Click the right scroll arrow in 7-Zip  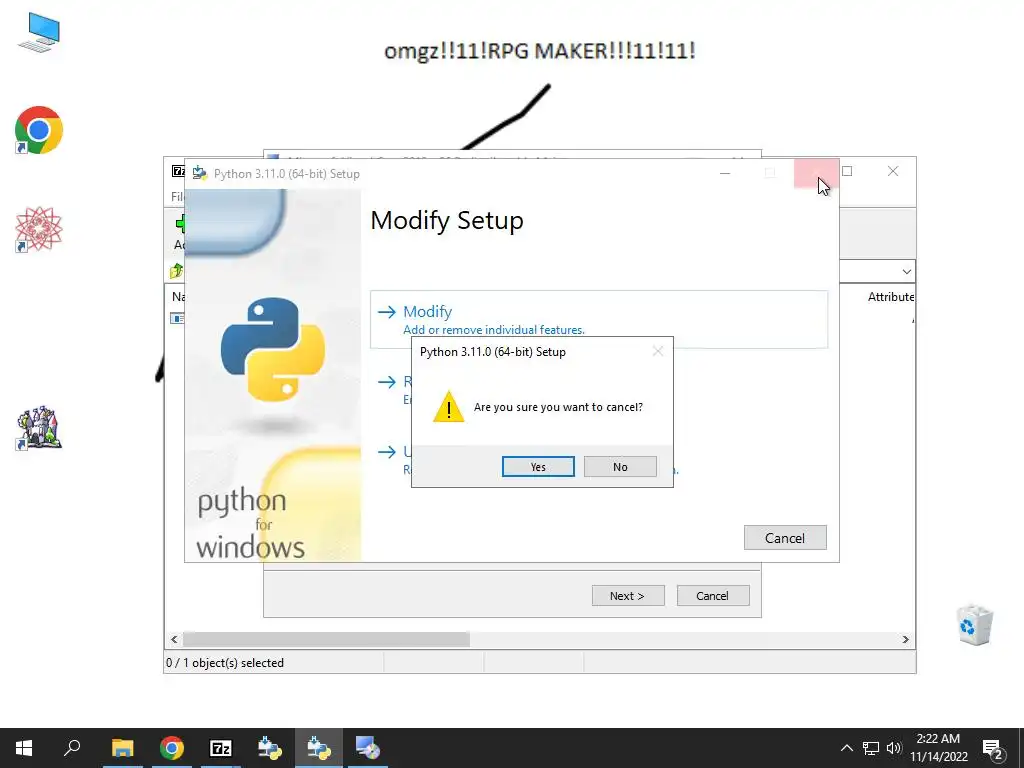pyautogui.click(x=905, y=639)
